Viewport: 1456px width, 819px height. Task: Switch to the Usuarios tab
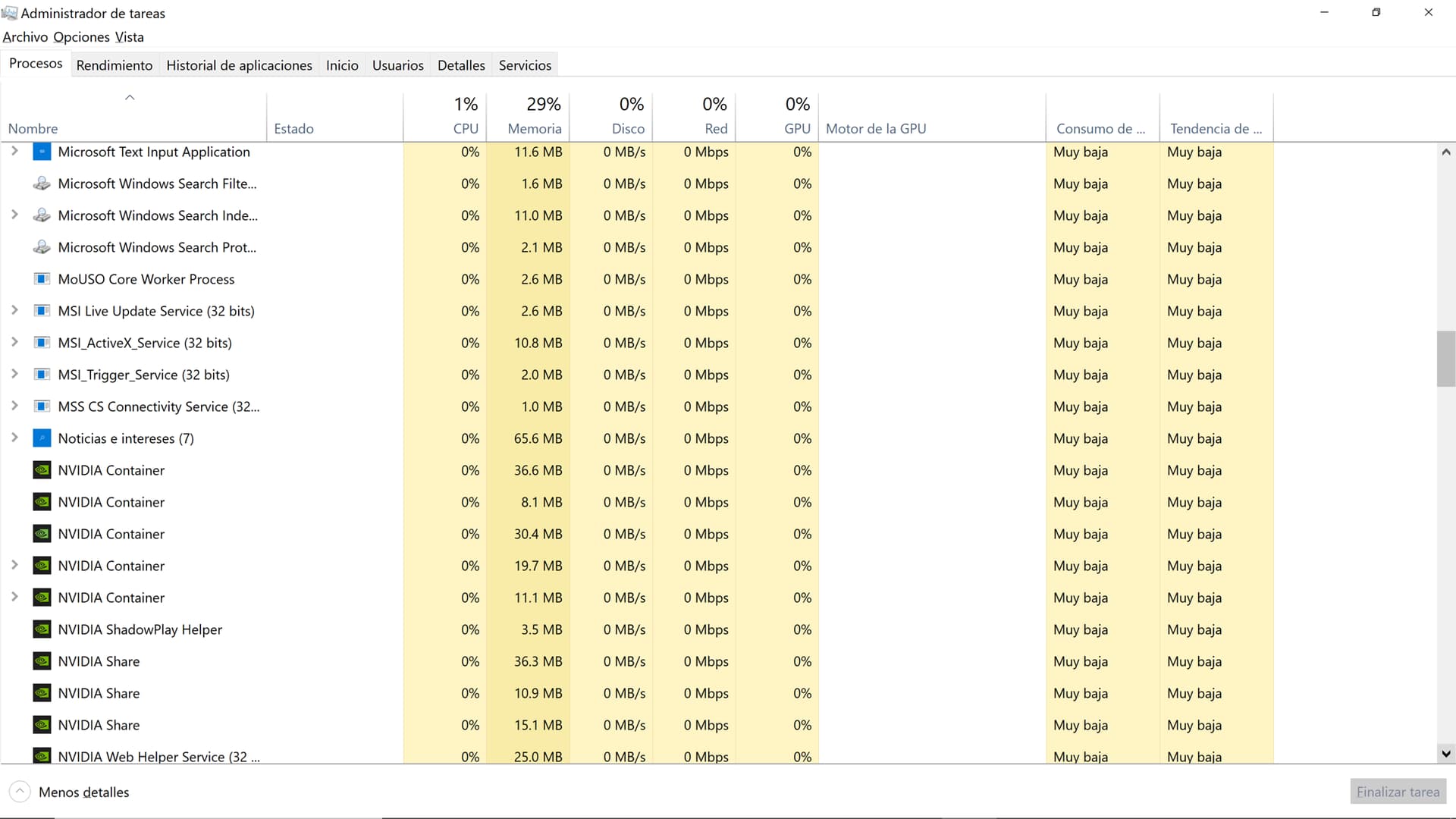(397, 65)
